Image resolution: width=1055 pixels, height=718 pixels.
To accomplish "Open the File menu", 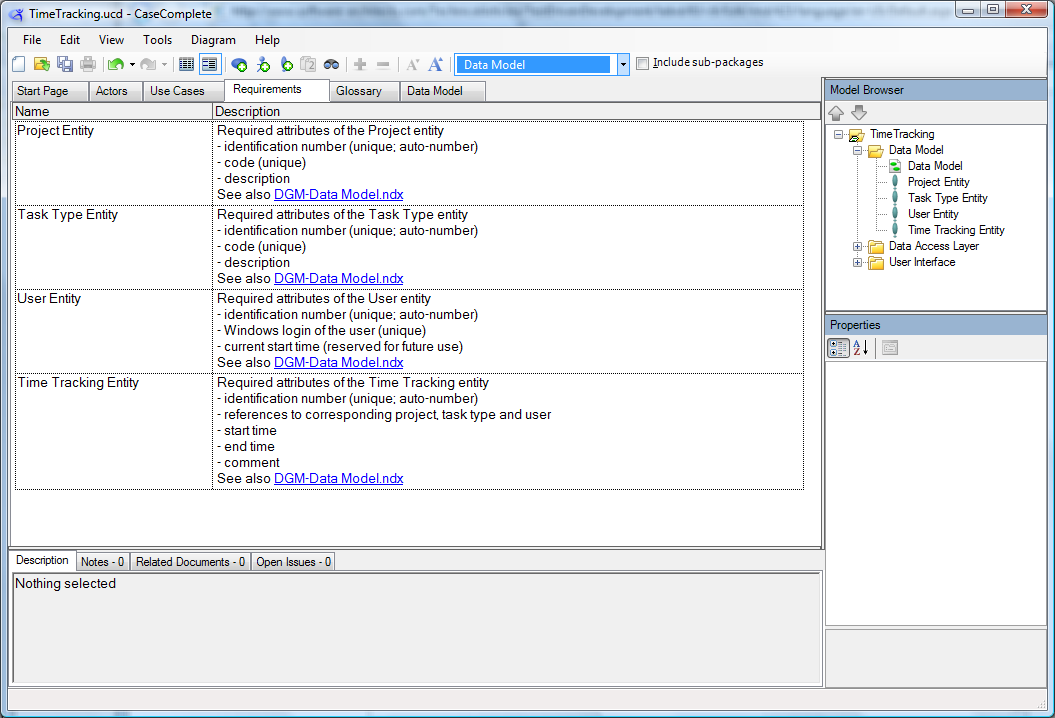I will tap(32, 40).
